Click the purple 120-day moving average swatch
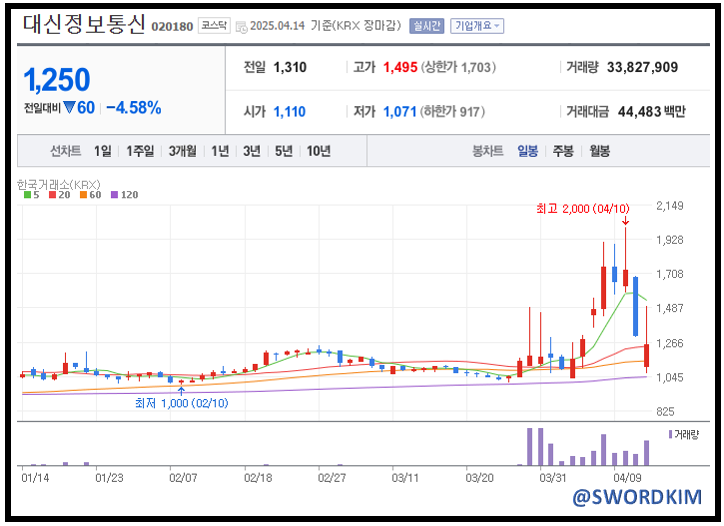This screenshot has width=724, height=526. tap(114, 195)
